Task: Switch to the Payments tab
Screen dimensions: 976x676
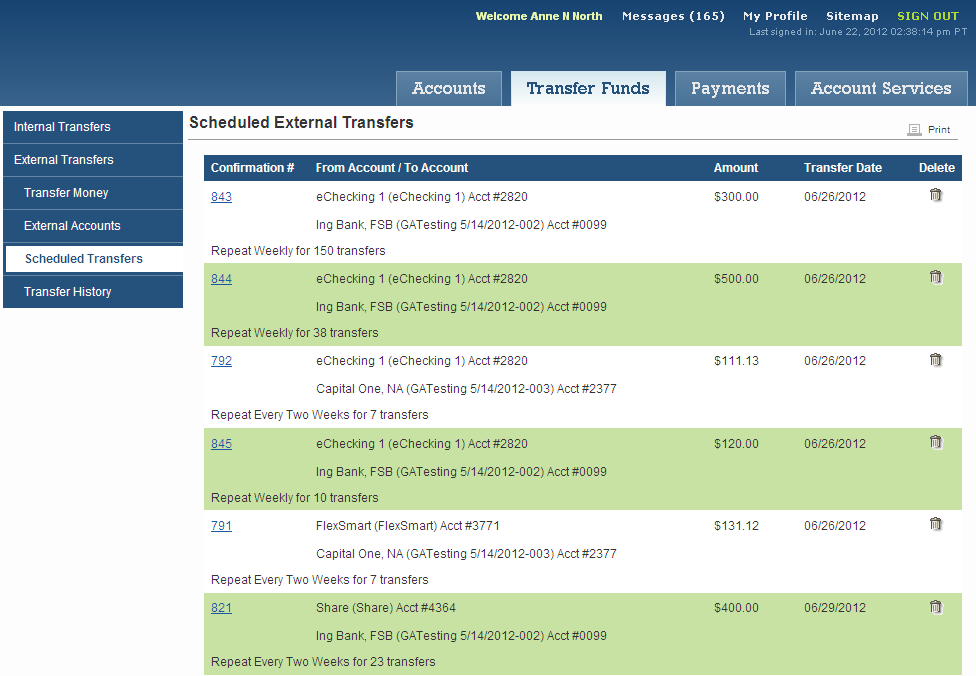Action: pos(730,88)
